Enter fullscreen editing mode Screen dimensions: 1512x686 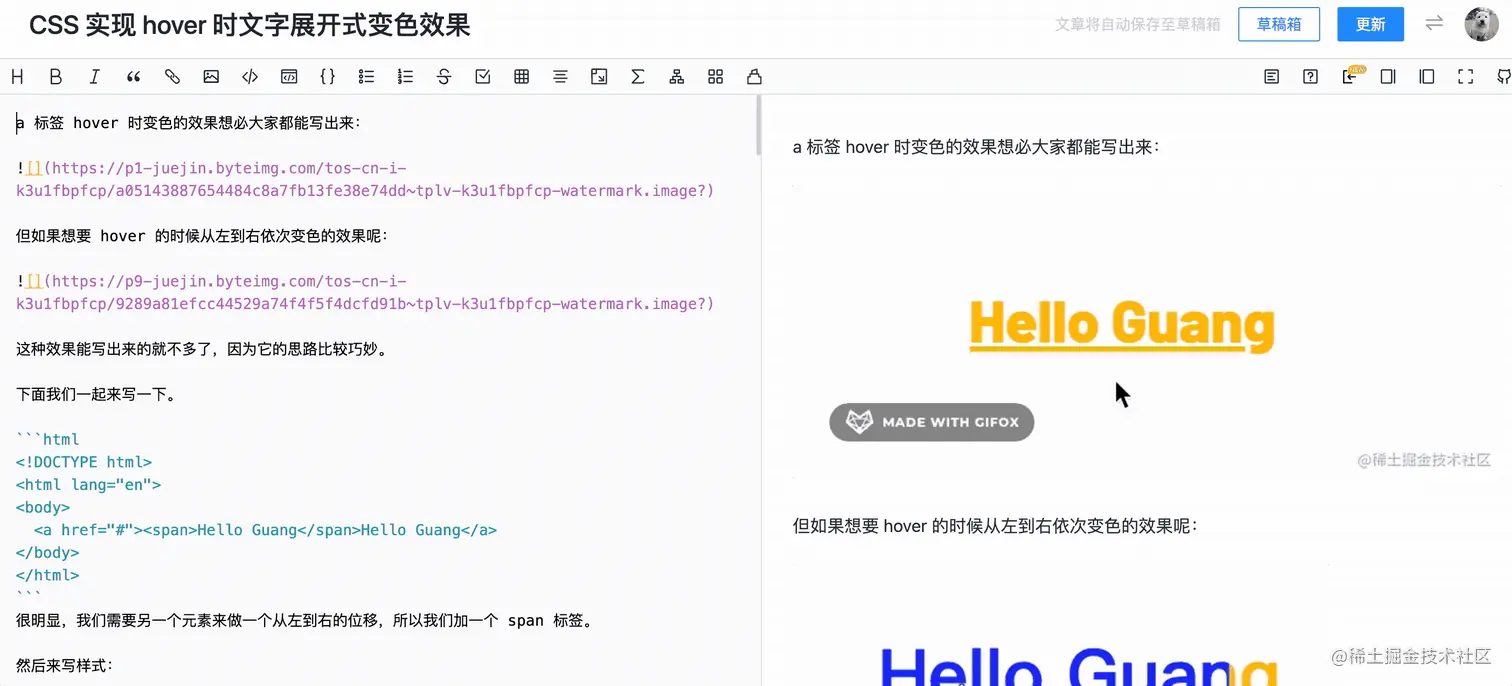[1466, 77]
